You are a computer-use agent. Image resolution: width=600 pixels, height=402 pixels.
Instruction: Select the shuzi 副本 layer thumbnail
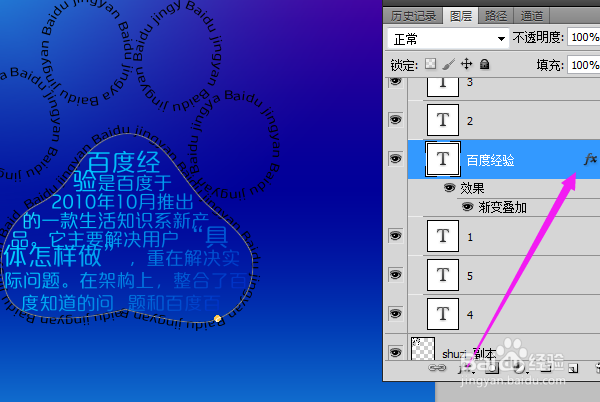point(423,348)
